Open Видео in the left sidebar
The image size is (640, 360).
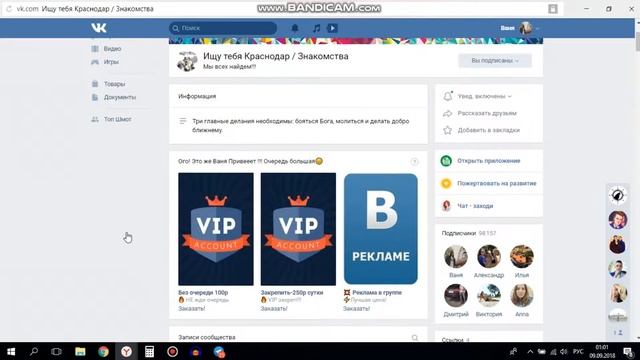pyautogui.click(x=112, y=49)
